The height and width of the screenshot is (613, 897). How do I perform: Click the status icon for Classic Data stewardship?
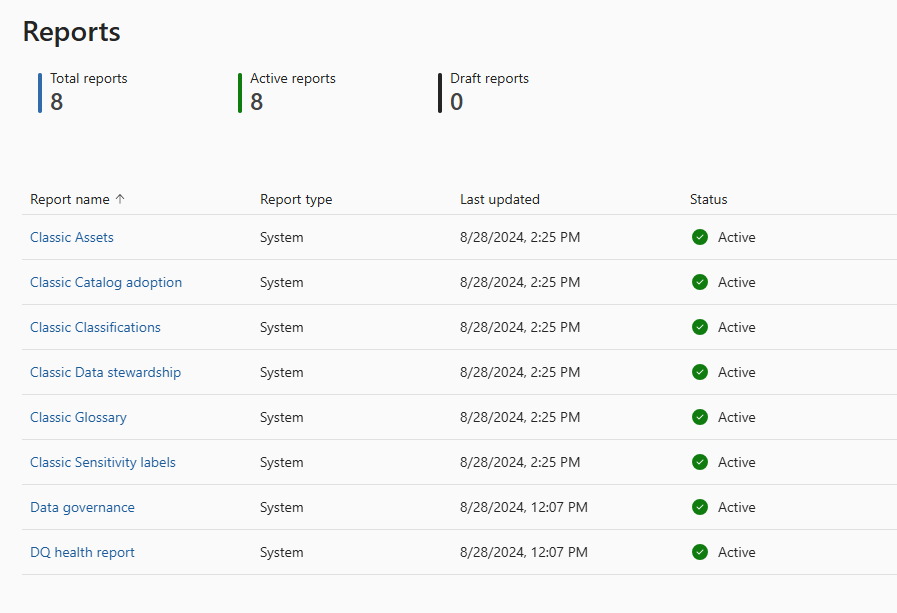(700, 372)
